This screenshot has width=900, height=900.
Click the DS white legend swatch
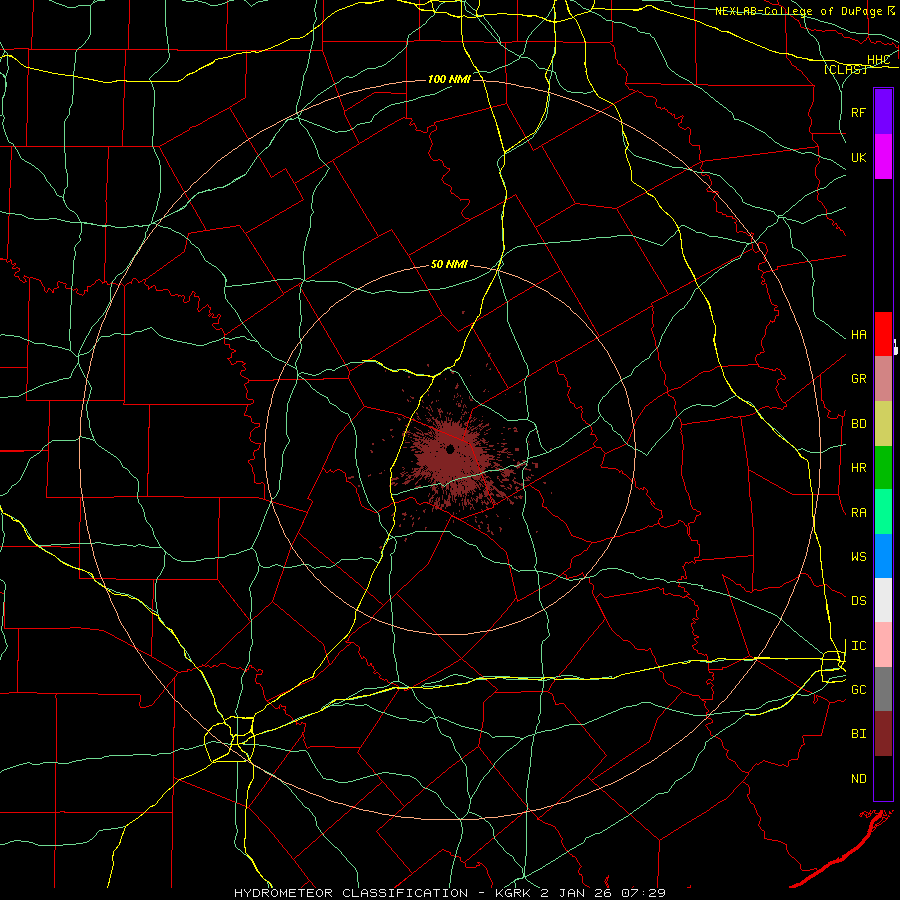coord(883,600)
